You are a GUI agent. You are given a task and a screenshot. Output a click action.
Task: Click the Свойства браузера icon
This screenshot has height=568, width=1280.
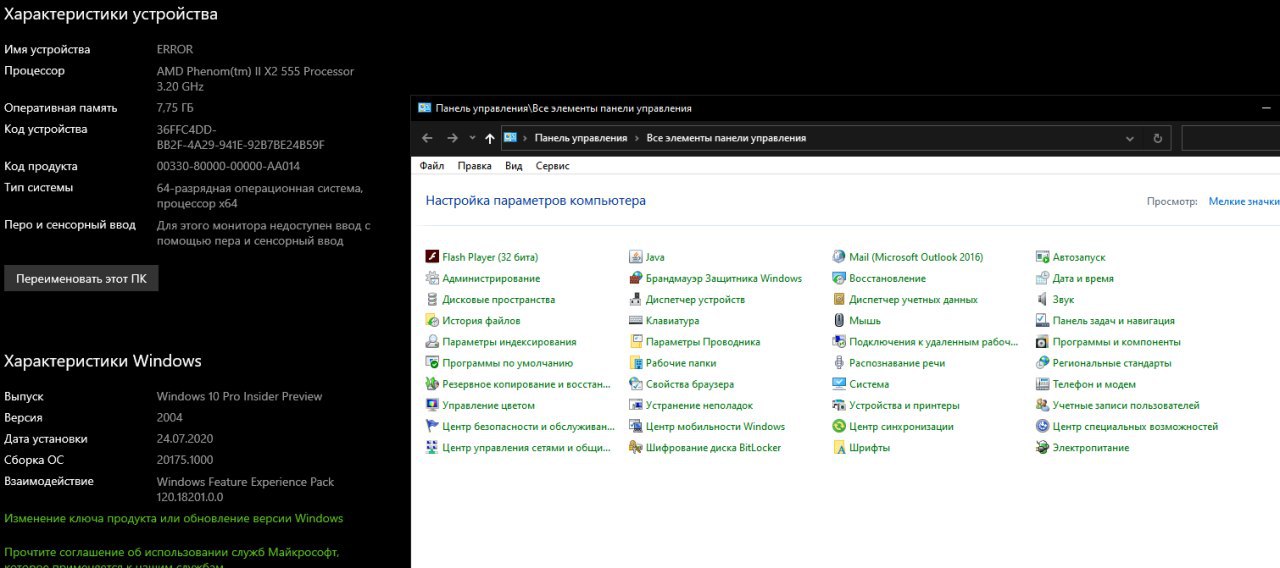point(636,384)
